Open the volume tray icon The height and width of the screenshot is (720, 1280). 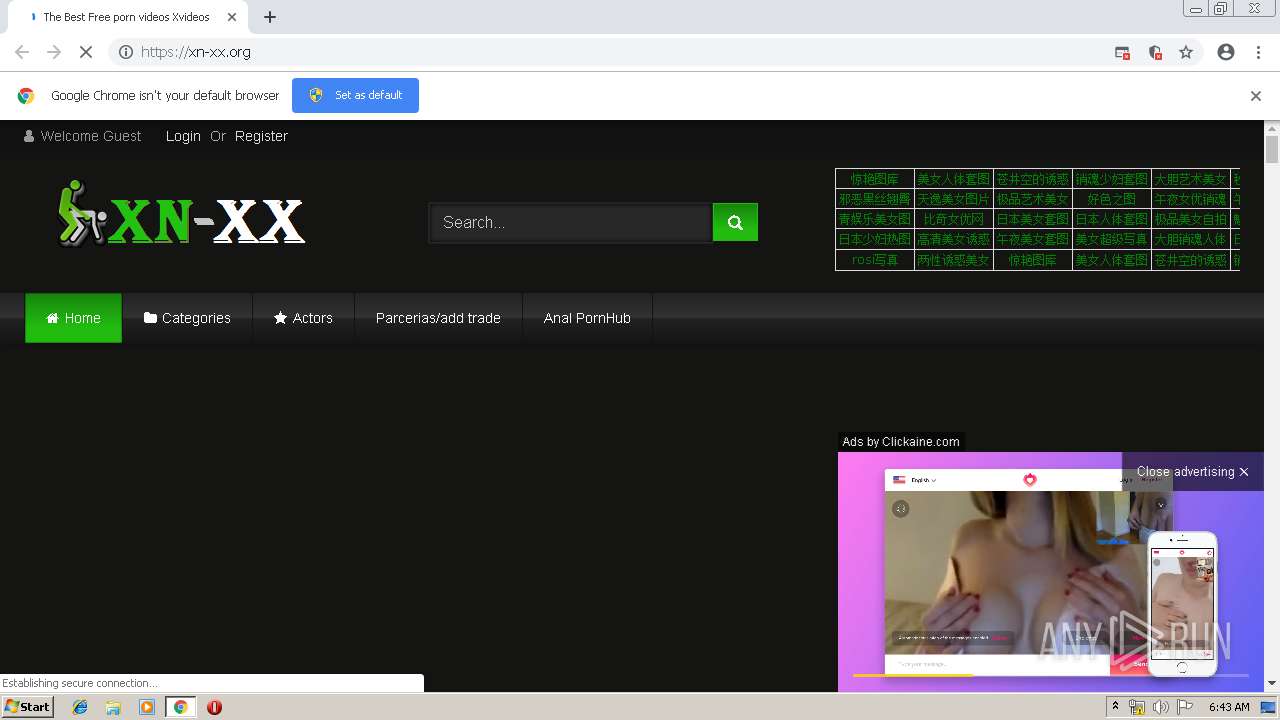[1161, 707]
